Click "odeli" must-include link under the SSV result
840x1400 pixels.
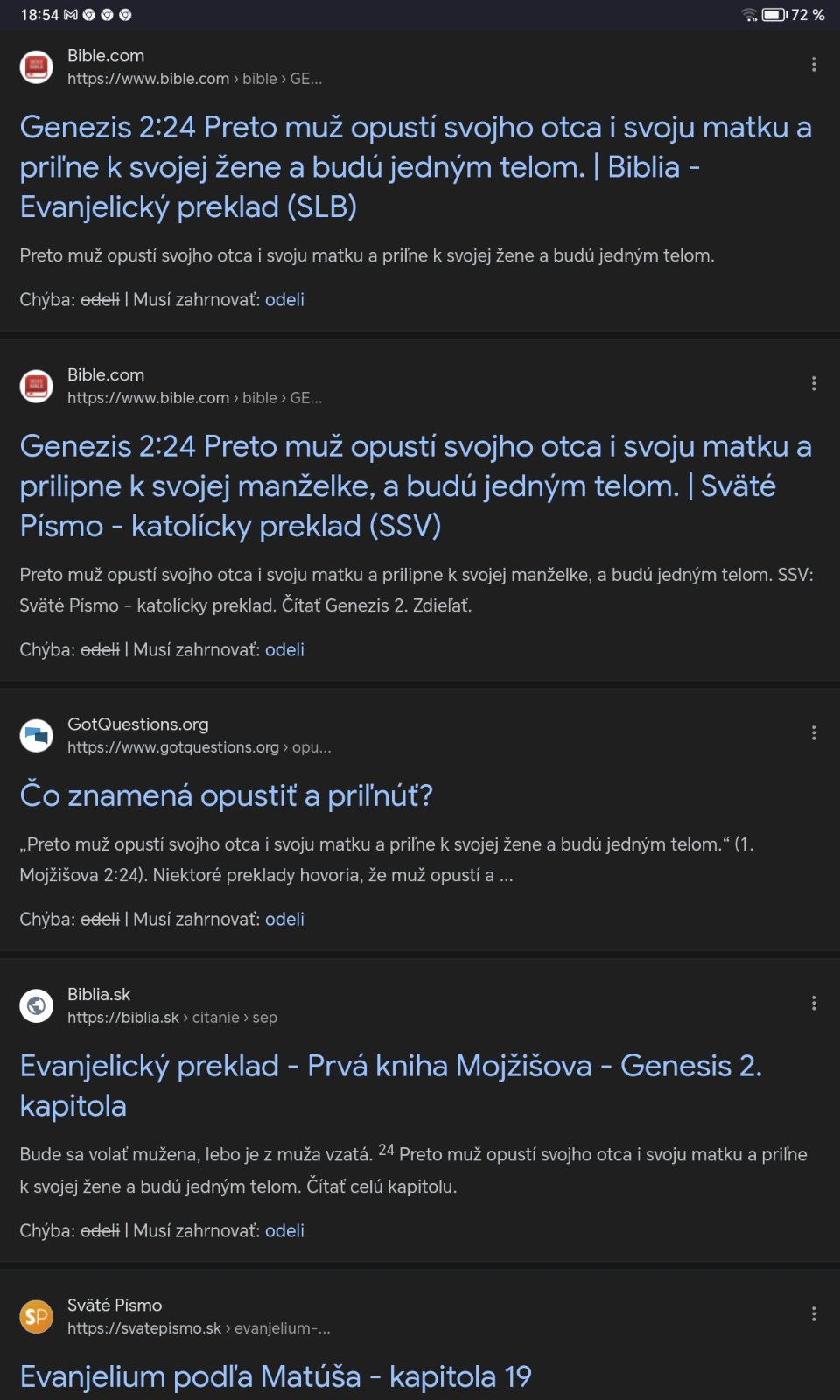(284, 650)
